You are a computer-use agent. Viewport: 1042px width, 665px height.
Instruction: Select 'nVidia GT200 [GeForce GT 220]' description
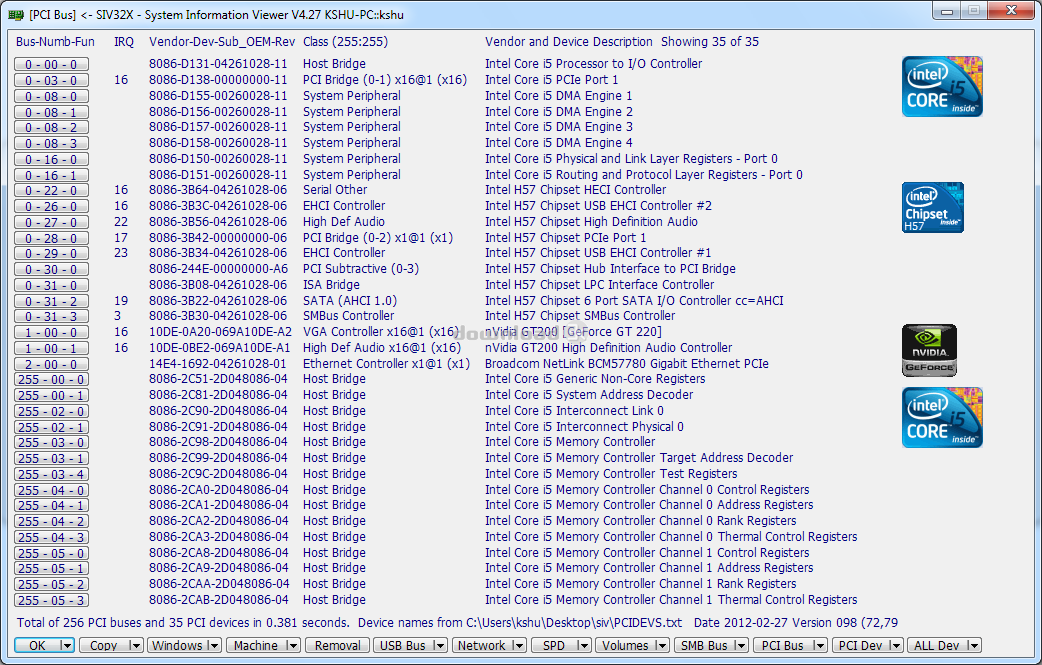coord(573,332)
